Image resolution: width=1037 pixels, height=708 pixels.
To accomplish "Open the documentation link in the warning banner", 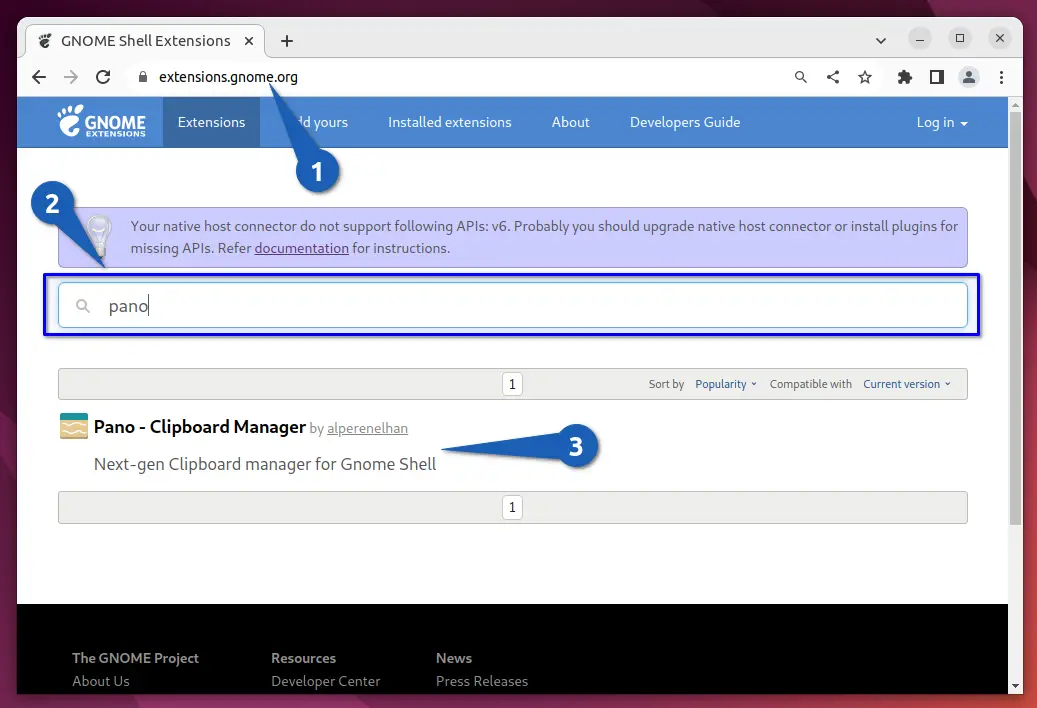I will pos(301,248).
